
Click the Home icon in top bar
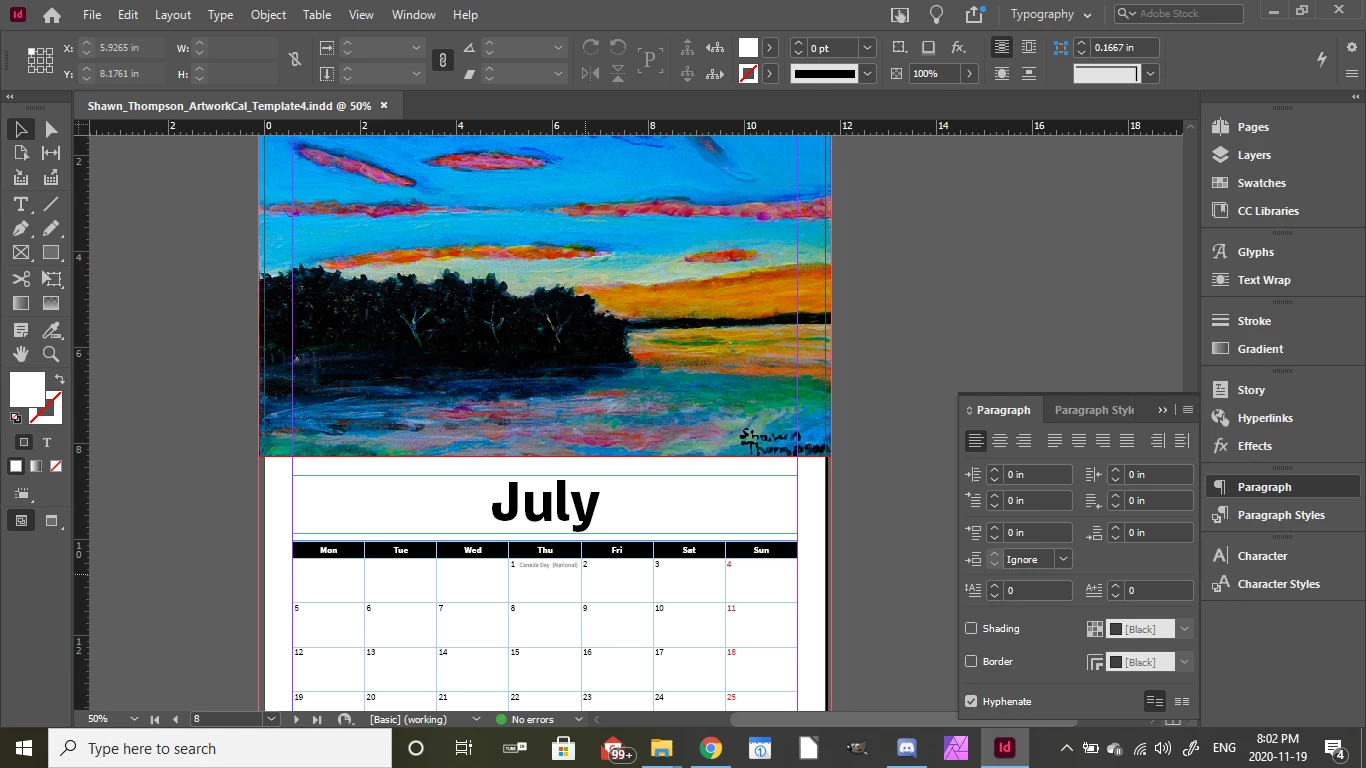tap(52, 15)
